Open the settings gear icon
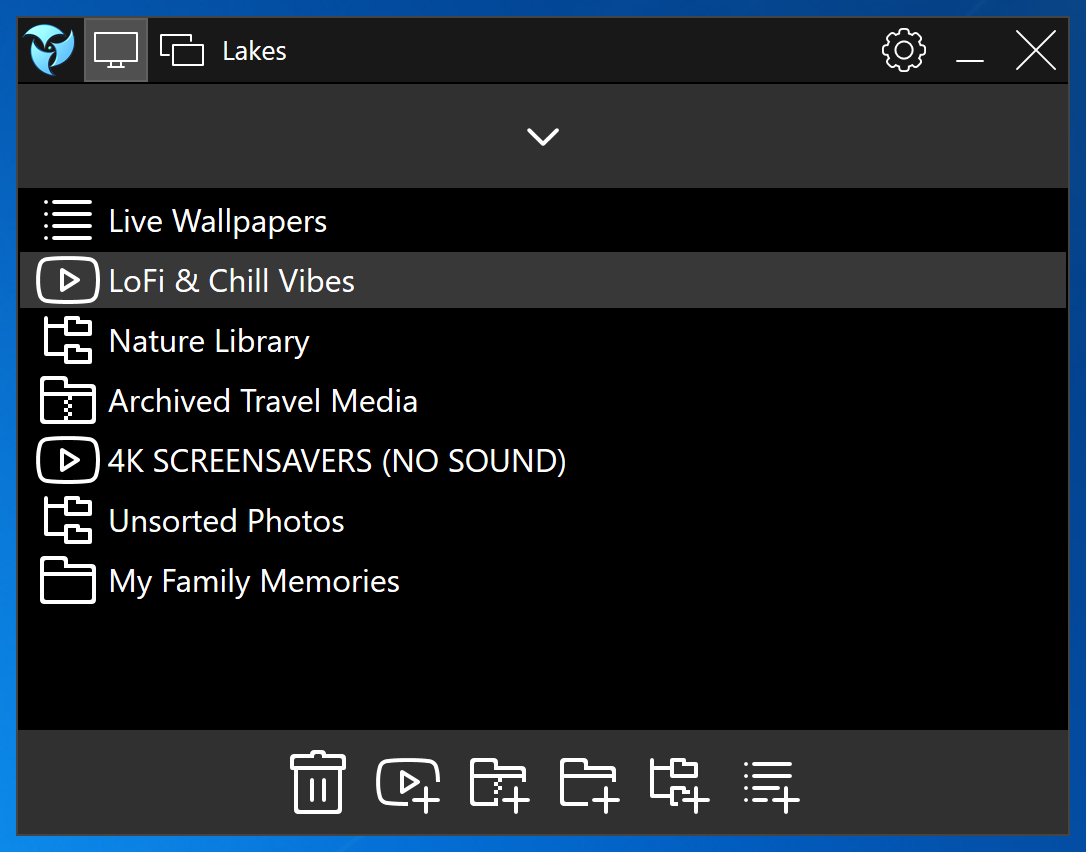The height and width of the screenshot is (852, 1086). (903, 49)
